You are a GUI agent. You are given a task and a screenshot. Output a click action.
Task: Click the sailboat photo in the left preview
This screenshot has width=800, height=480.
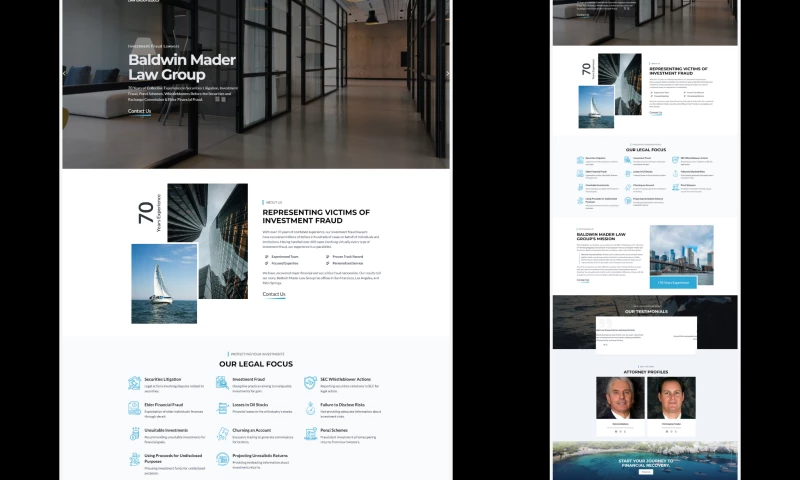tap(164, 284)
